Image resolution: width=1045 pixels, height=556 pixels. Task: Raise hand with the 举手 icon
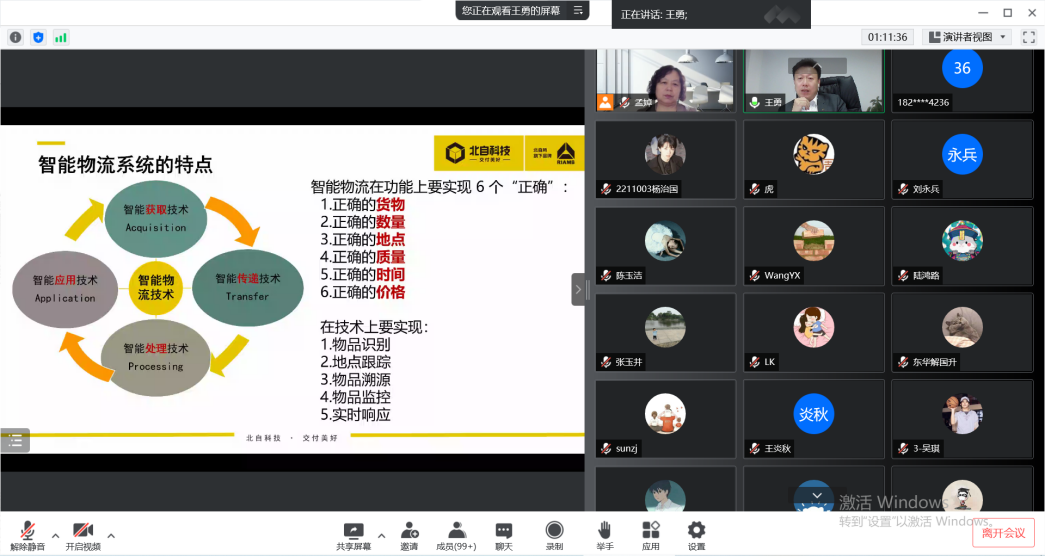click(x=604, y=530)
